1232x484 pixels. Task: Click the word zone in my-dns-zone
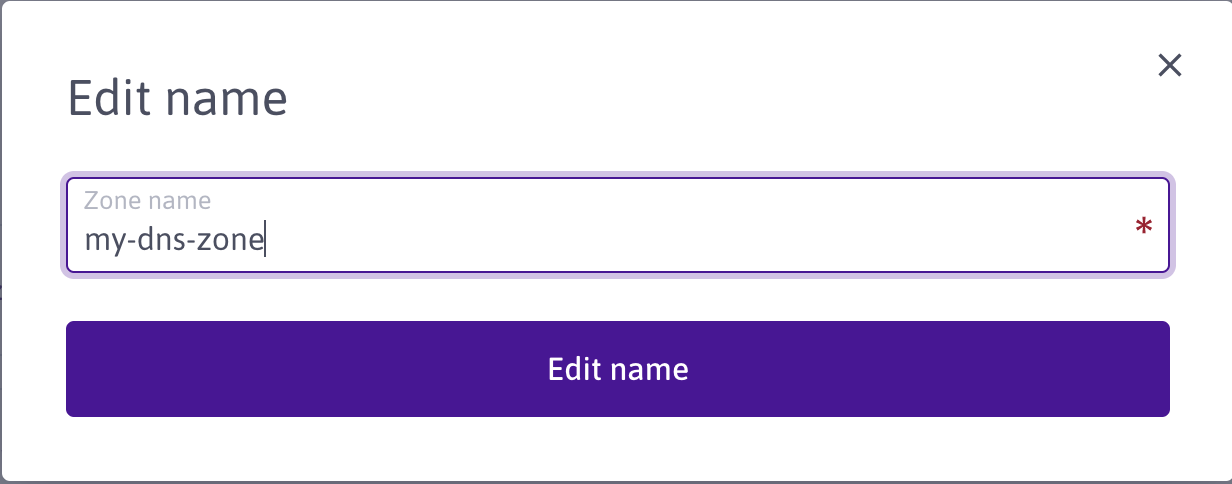pyautogui.click(x=235, y=241)
